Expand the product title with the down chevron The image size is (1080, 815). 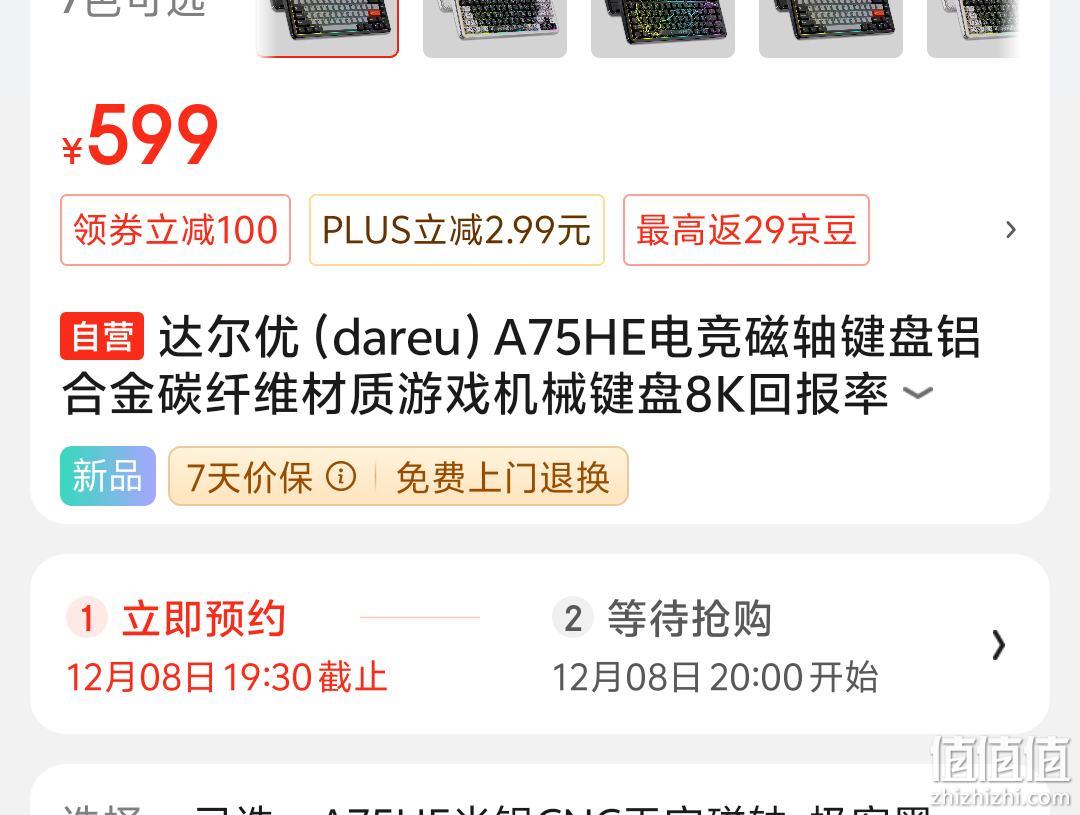point(917,393)
